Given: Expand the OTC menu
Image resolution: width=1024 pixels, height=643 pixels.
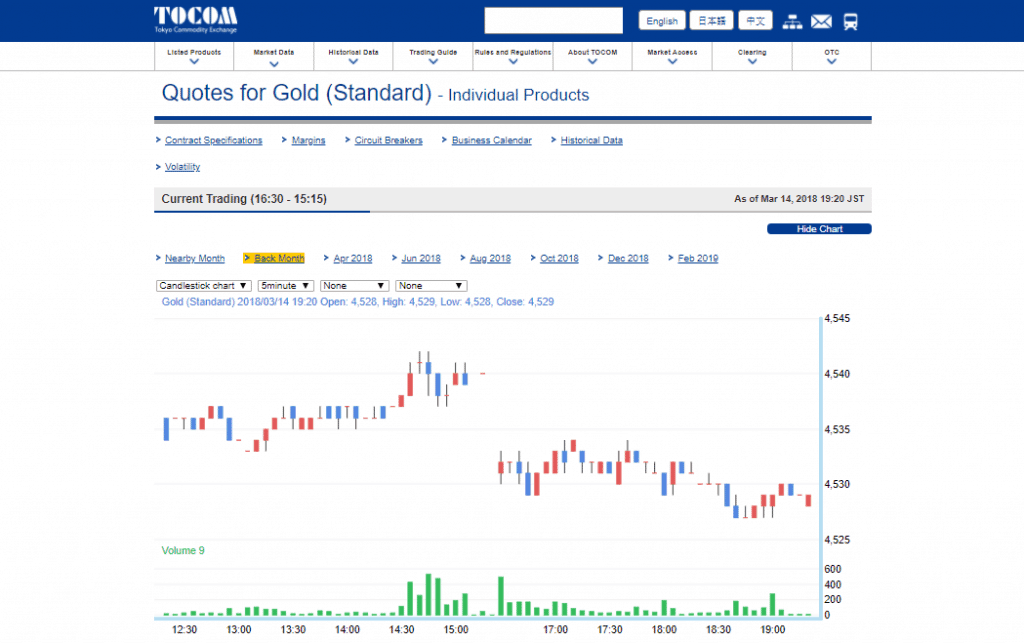Looking at the screenshot, I should click(831, 56).
